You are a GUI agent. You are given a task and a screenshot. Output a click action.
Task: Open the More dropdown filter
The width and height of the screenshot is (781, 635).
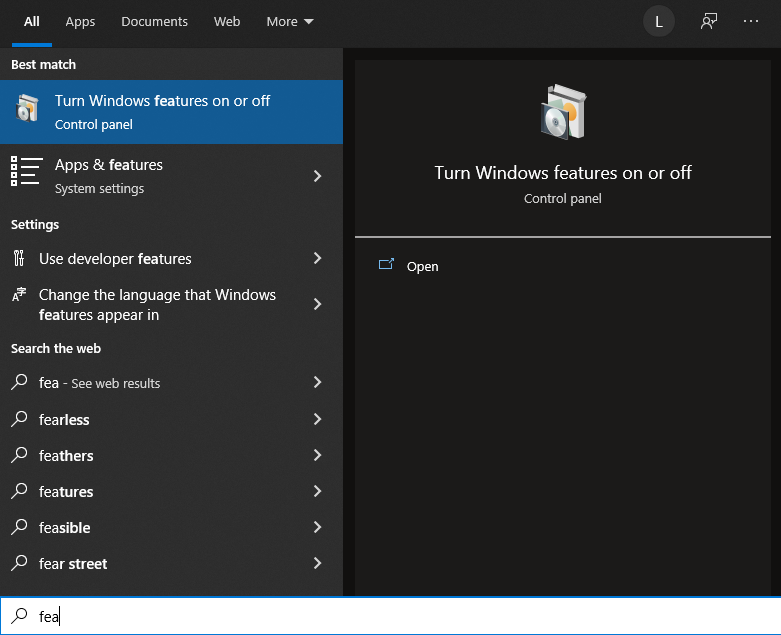coord(290,21)
